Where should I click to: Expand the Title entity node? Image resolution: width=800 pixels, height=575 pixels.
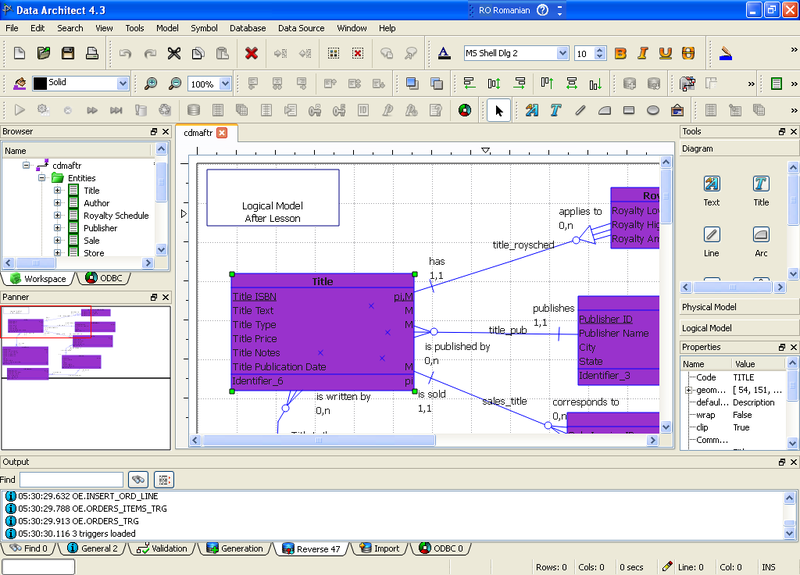point(57,190)
